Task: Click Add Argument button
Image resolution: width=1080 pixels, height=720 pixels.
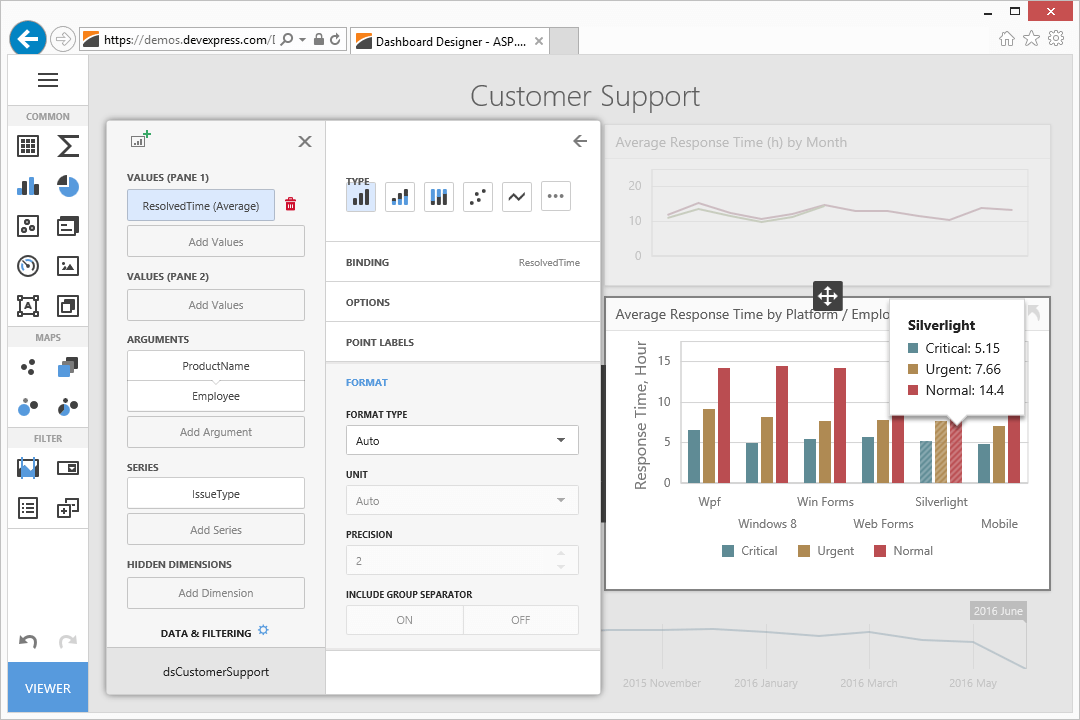Action: 215,432
